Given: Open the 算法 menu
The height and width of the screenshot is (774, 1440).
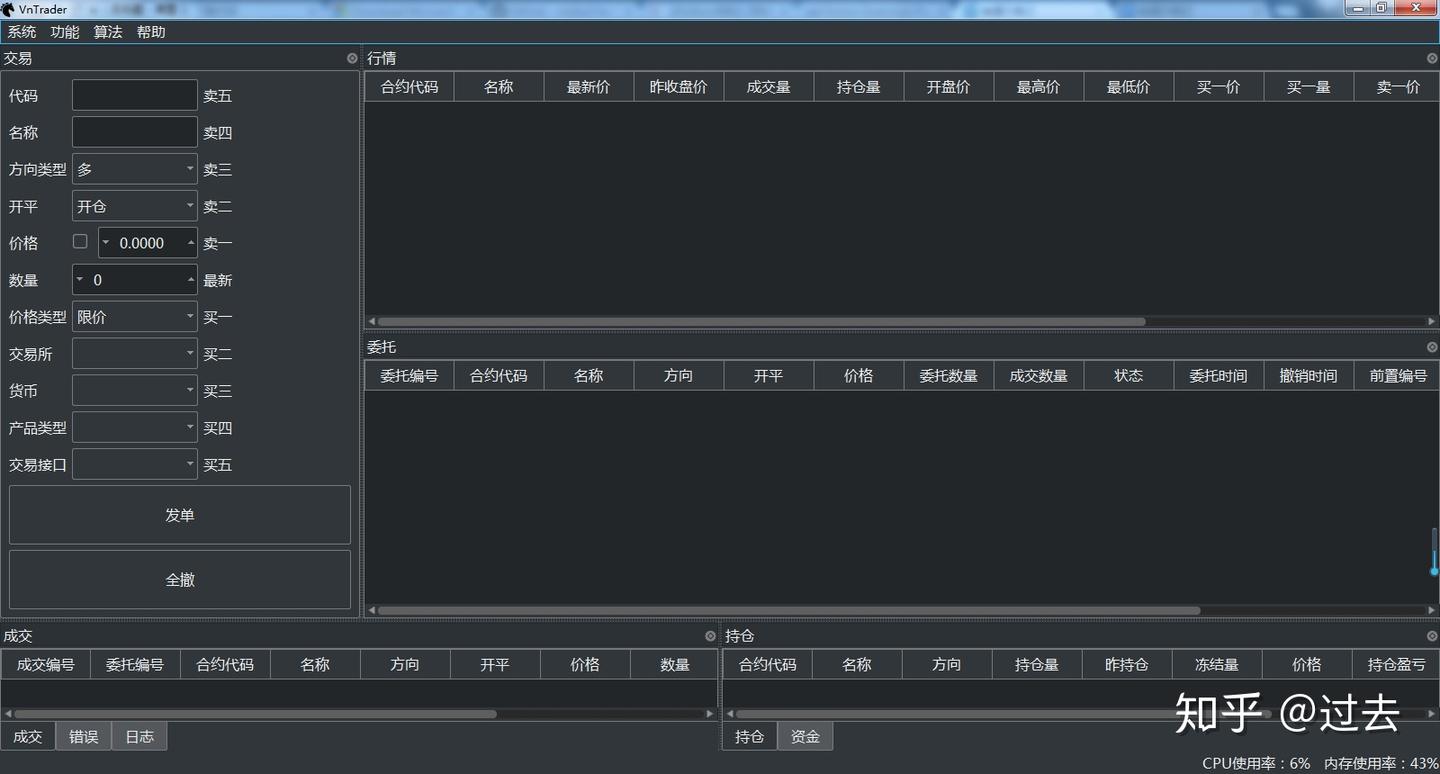Looking at the screenshot, I should [x=108, y=31].
